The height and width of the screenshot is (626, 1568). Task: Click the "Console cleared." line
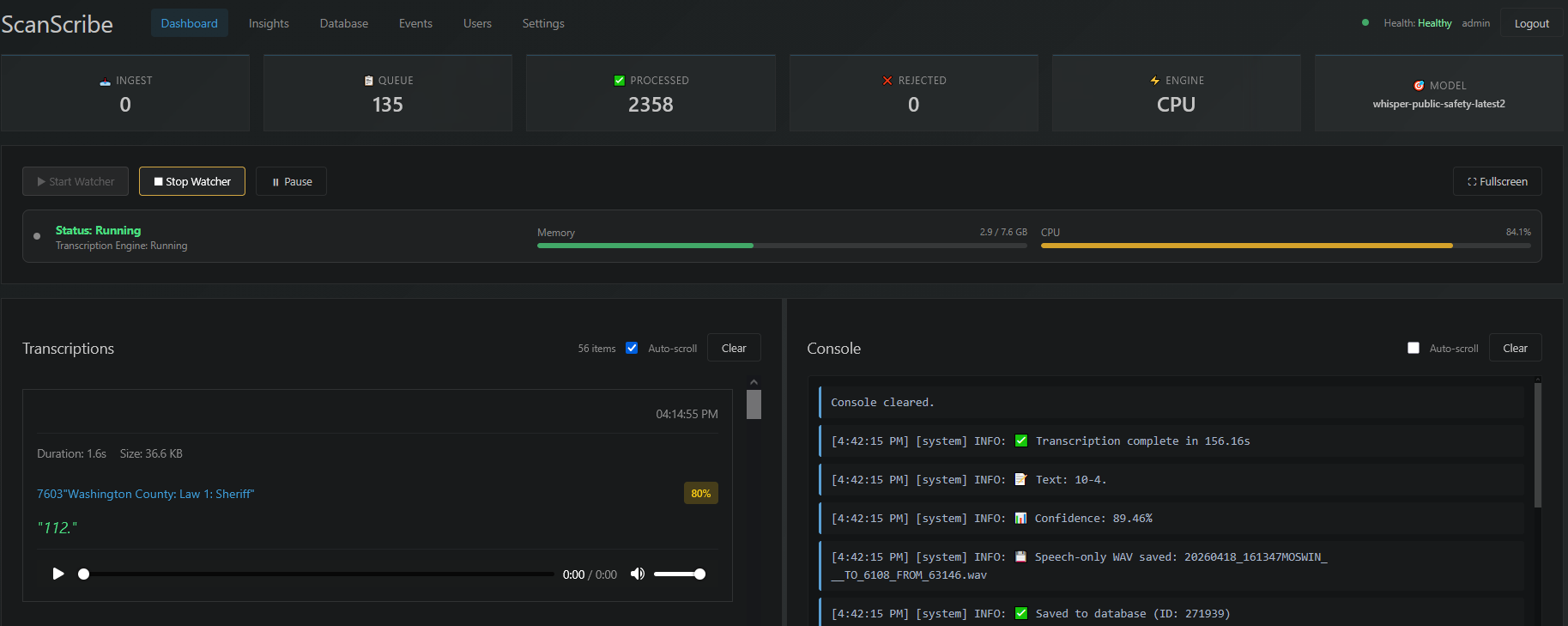(x=1171, y=402)
